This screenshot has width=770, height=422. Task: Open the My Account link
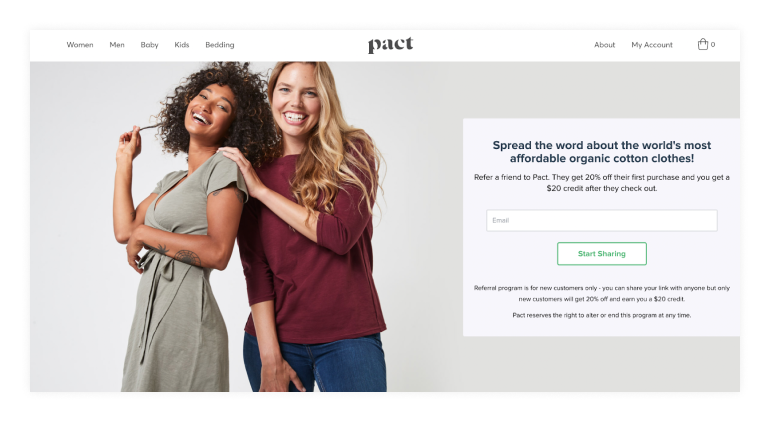[652, 45]
